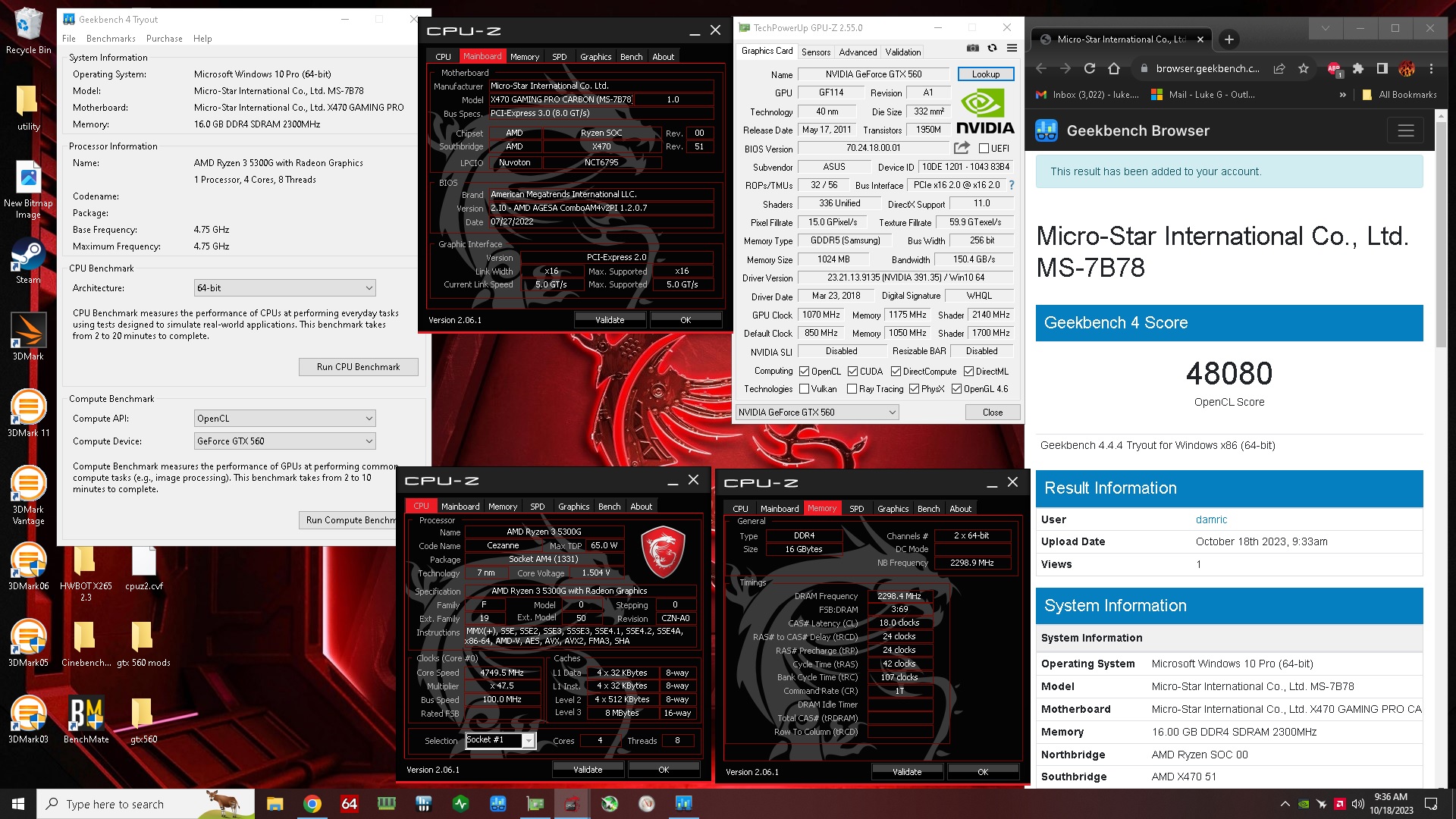
Task: Click the Bus Interface question mark help icon
Action: point(1011,185)
